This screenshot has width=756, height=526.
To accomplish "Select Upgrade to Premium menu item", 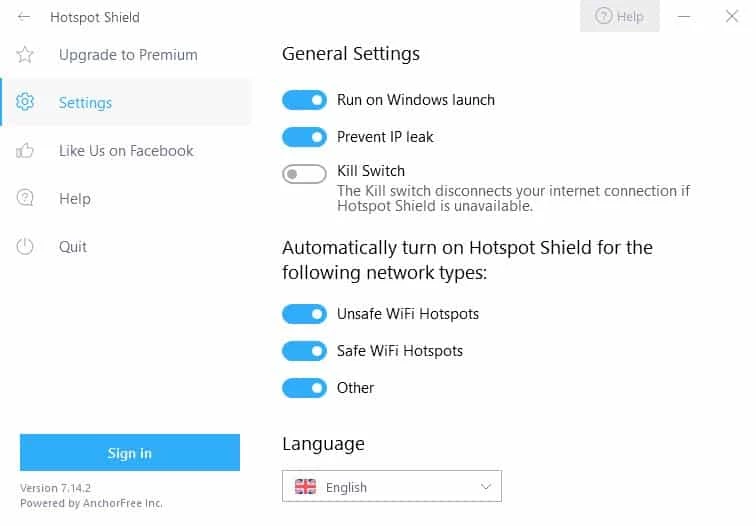I will 128,55.
